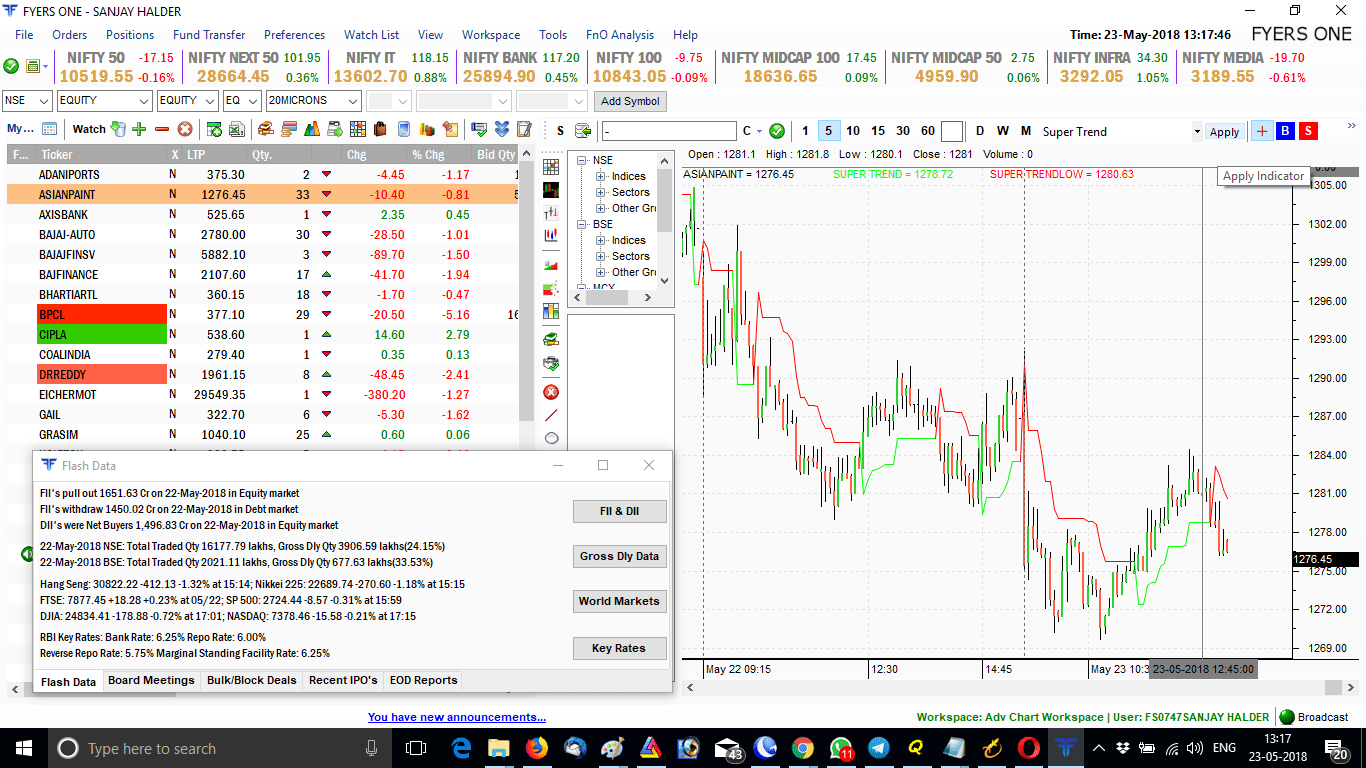This screenshot has width=1366, height=768.
Task: Click the Key Rates button
Action: coord(619,648)
